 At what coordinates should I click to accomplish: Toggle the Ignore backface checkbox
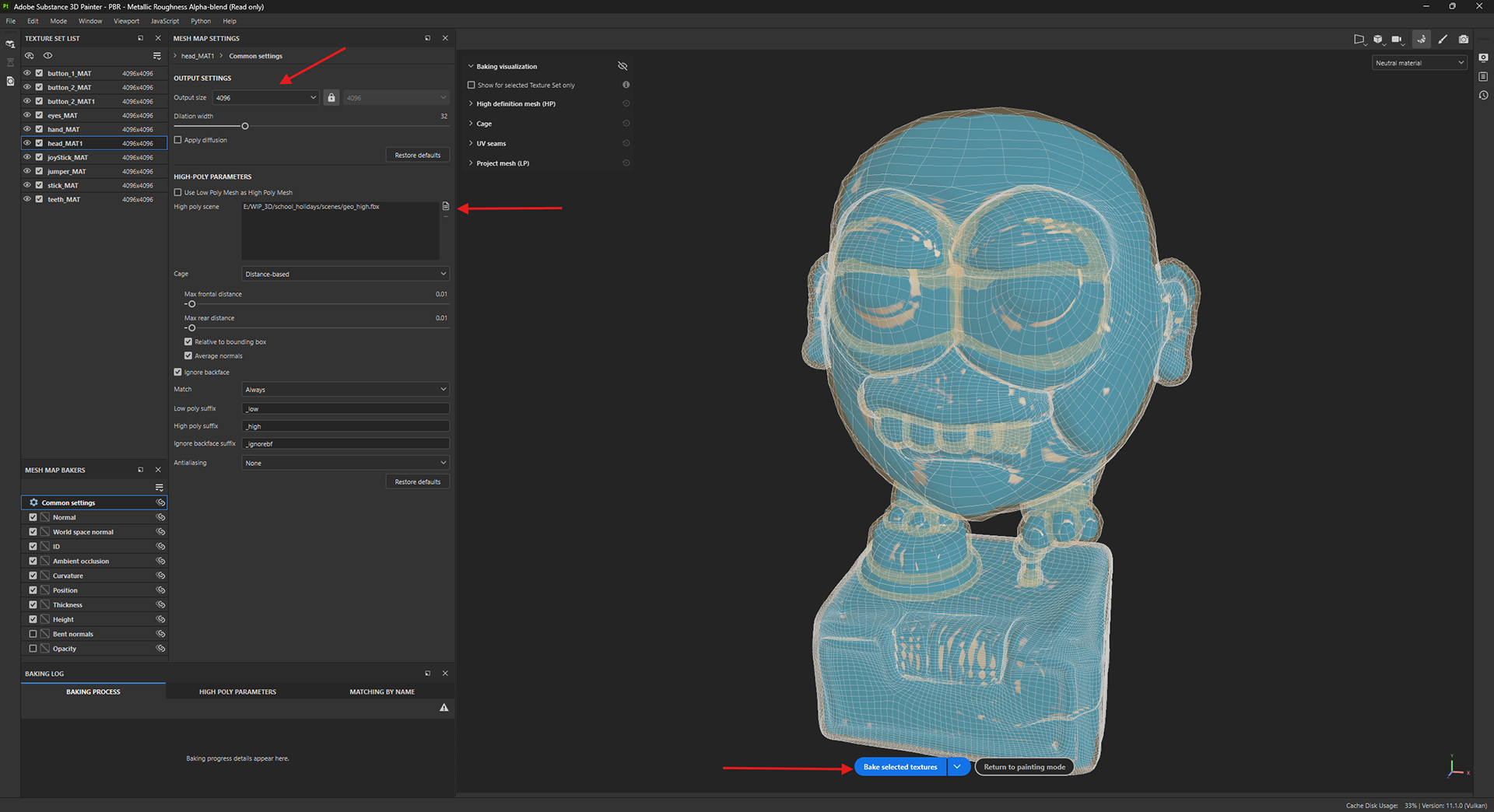[177, 372]
